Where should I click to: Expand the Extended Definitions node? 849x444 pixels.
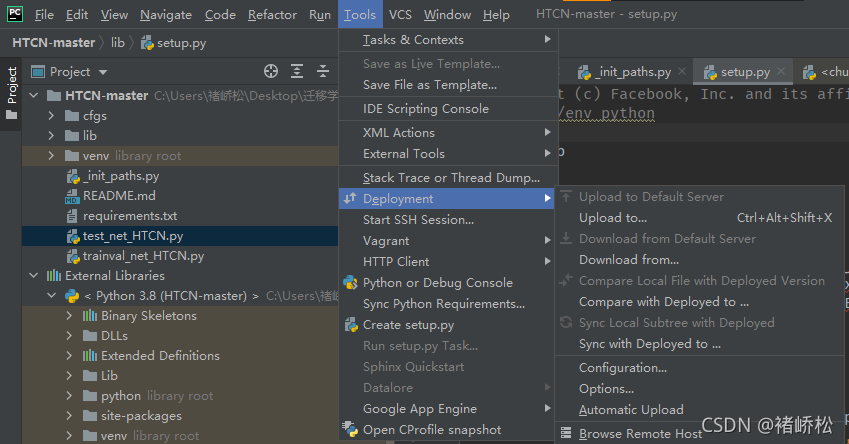(x=69, y=356)
